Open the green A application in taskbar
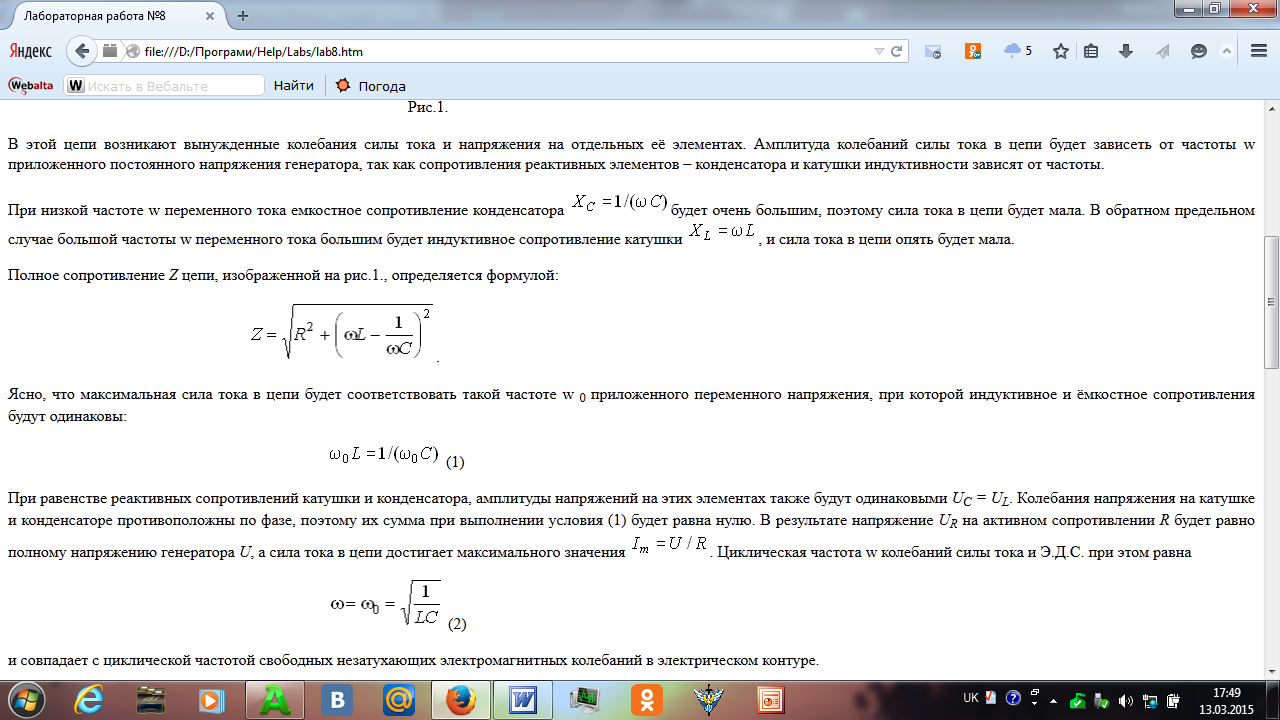This screenshot has height=720, width=1280. (274, 699)
